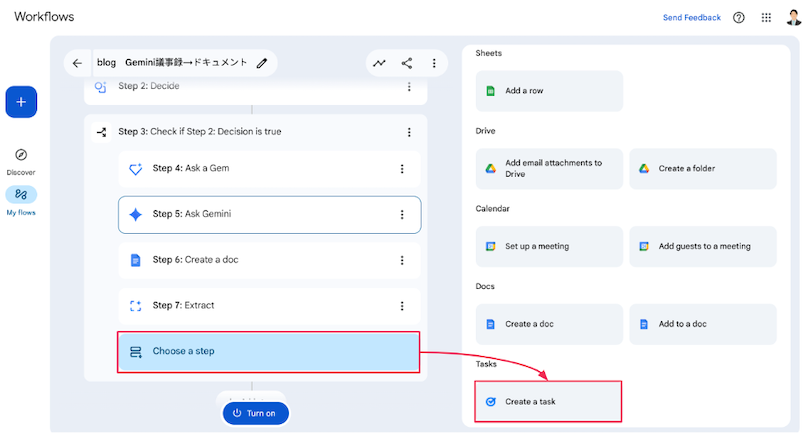Click Calendar icon on Set up a meeting

[x=491, y=246]
